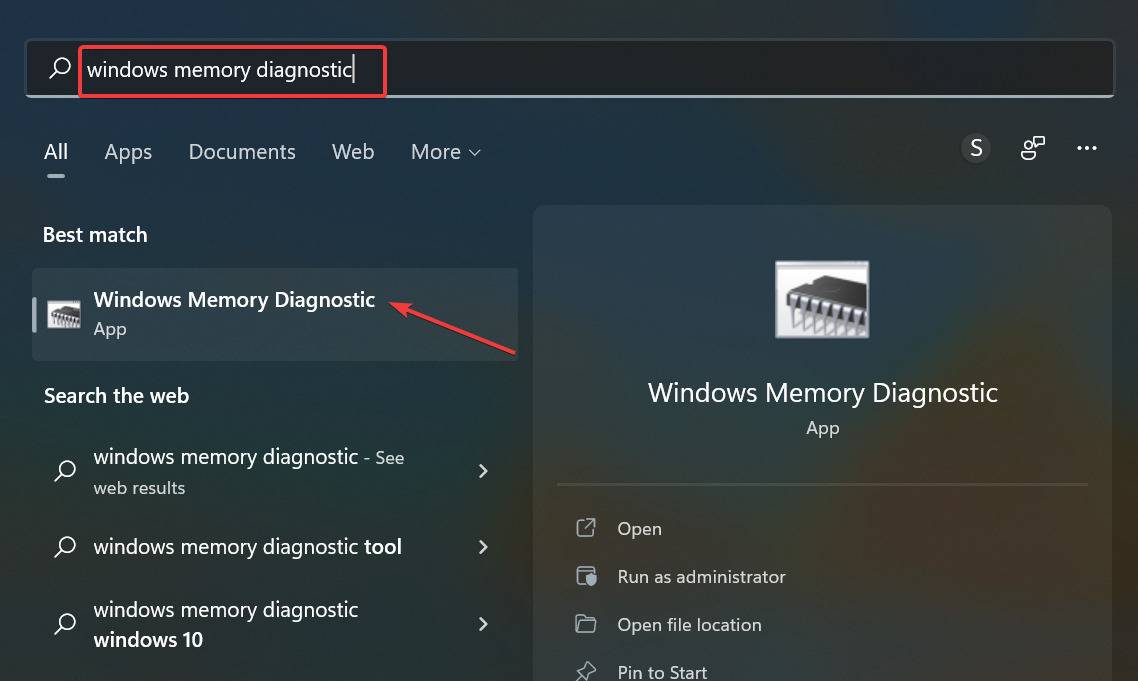The height and width of the screenshot is (681, 1138).
Task: Select 'windows memory diagnostic - See web results'
Action: 275,471
